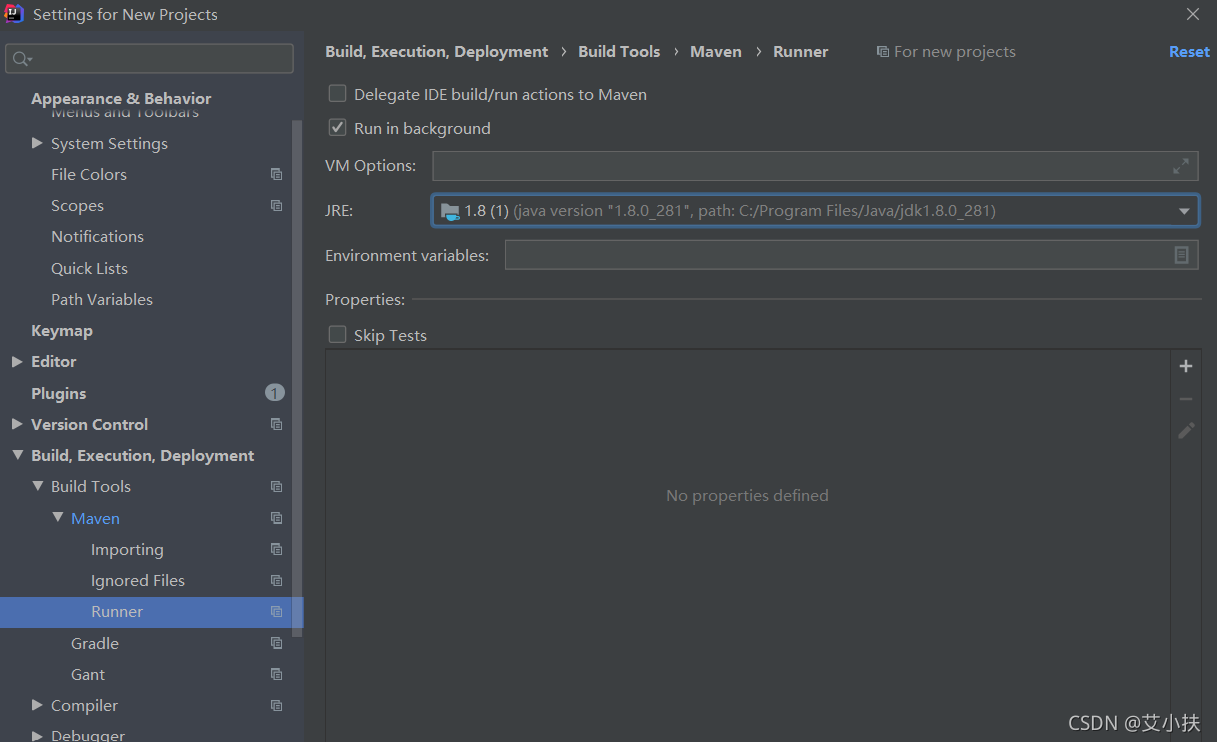
Task: Click the project-level icon beside Maven
Action: click(277, 518)
